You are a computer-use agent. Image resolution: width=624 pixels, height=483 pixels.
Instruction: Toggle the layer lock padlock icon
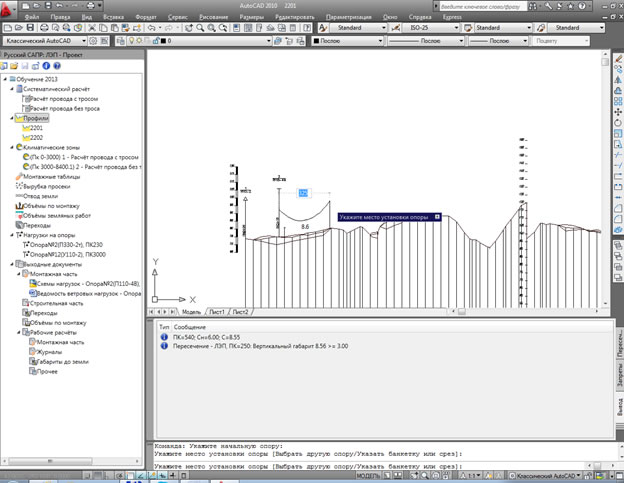(156, 41)
